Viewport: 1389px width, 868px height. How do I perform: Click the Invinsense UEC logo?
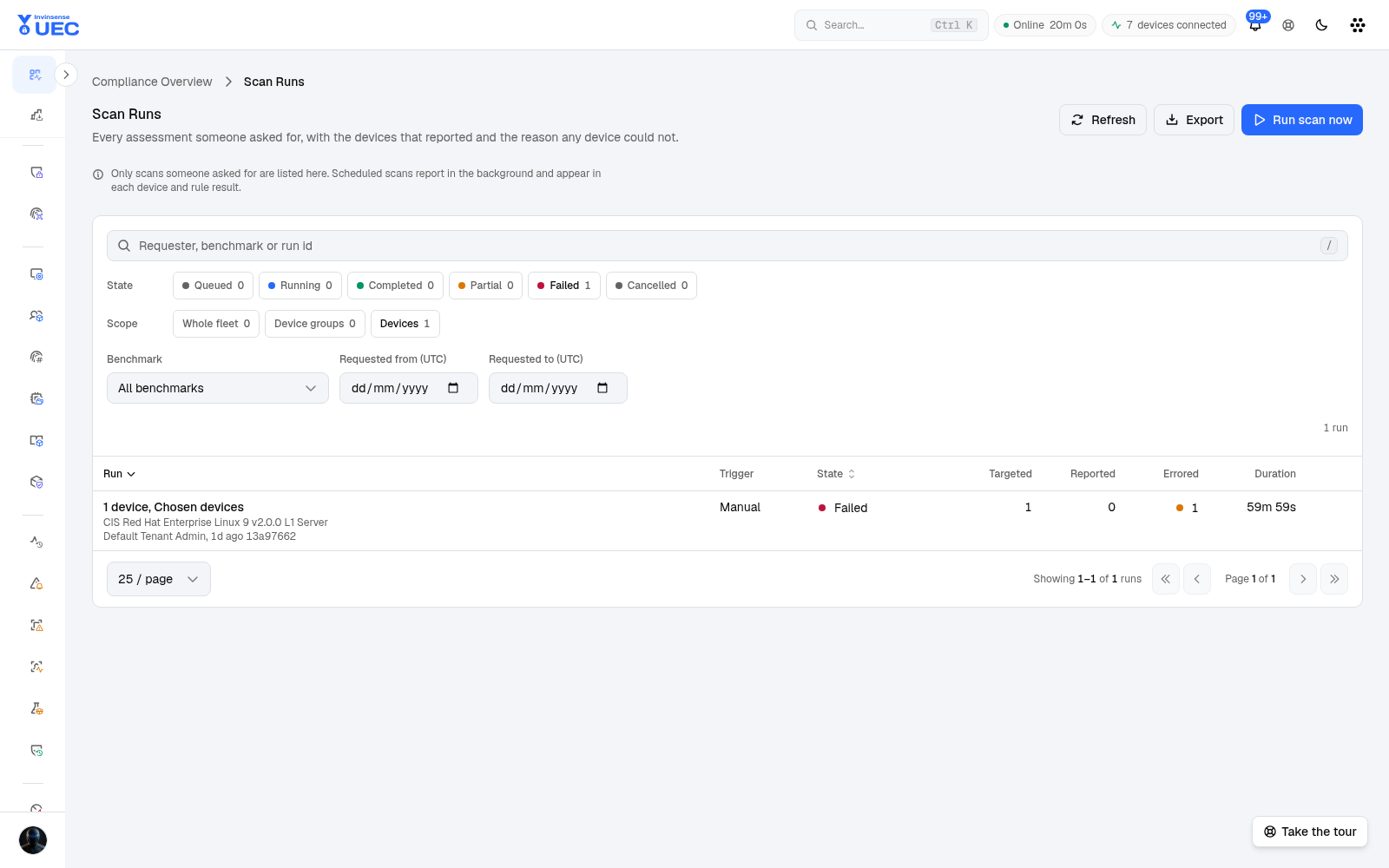pos(49,25)
